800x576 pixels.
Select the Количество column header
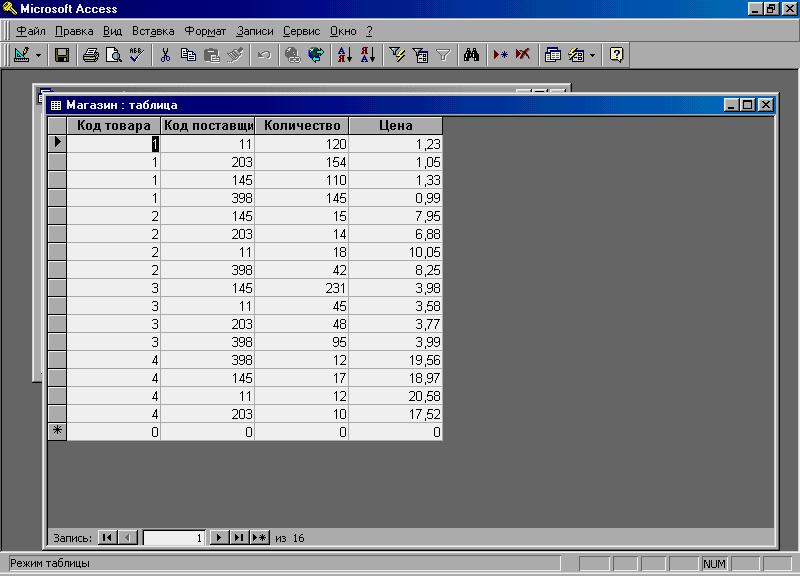pos(302,126)
